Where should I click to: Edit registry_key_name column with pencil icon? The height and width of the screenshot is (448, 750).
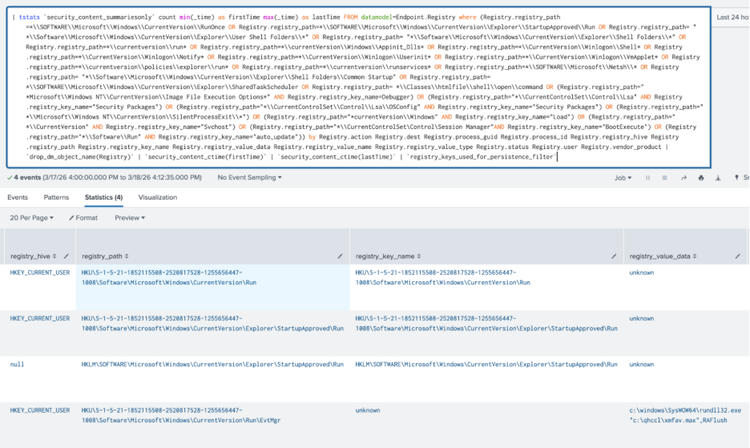615,257
